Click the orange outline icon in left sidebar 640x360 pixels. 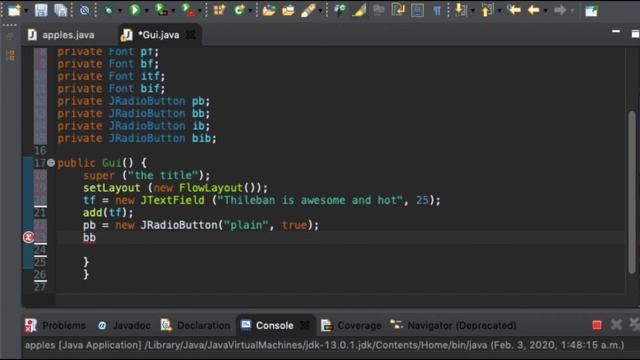11,56
